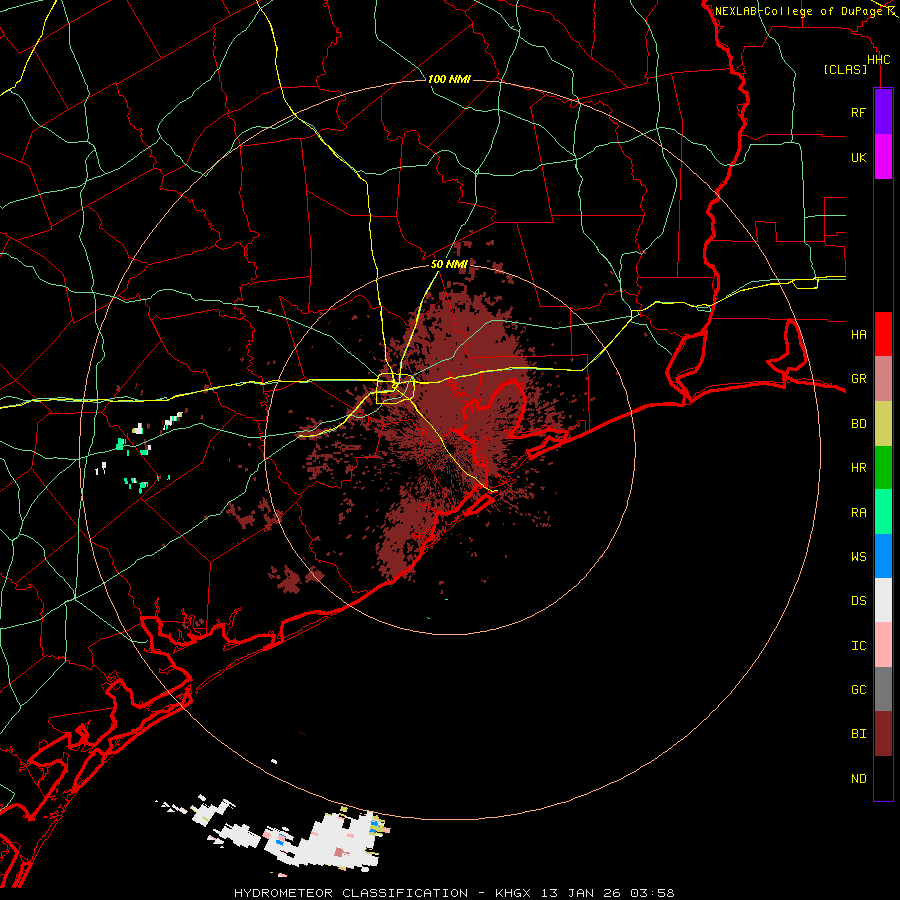The height and width of the screenshot is (900, 900).
Task: Click the 50 NMI range ring label
Action: [449, 264]
